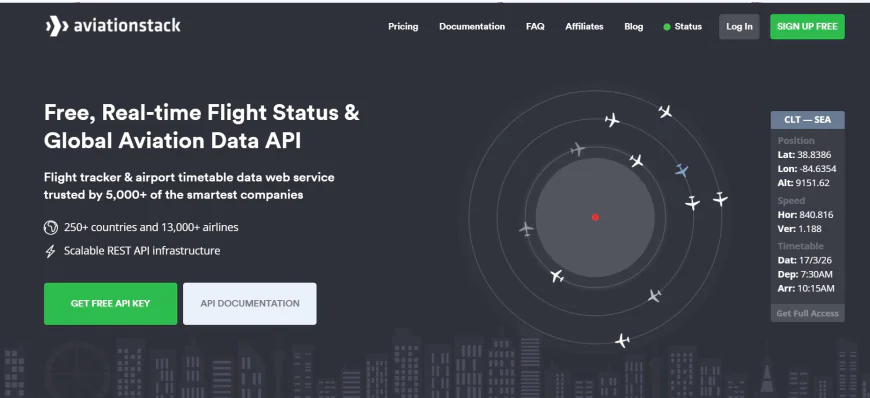Open the Pricing page
Image resolution: width=870 pixels, height=398 pixels.
pyautogui.click(x=403, y=27)
